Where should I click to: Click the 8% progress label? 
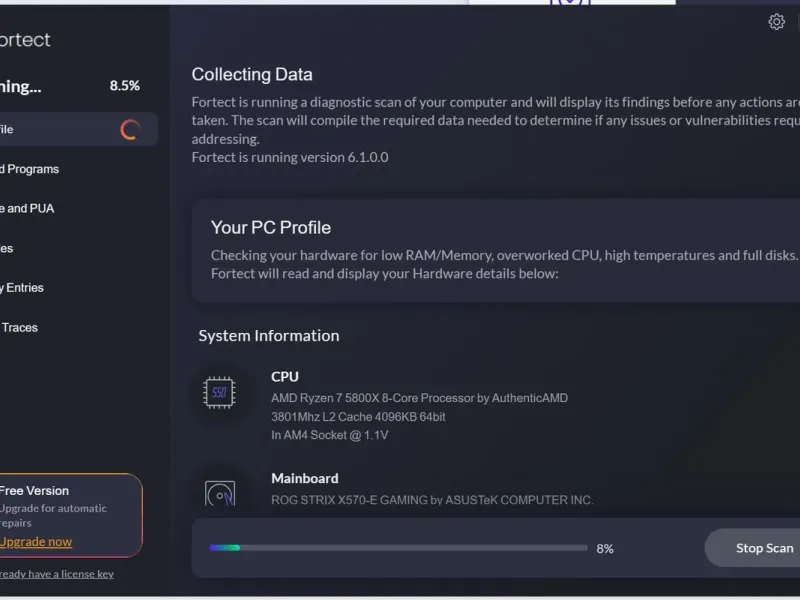point(604,548)
